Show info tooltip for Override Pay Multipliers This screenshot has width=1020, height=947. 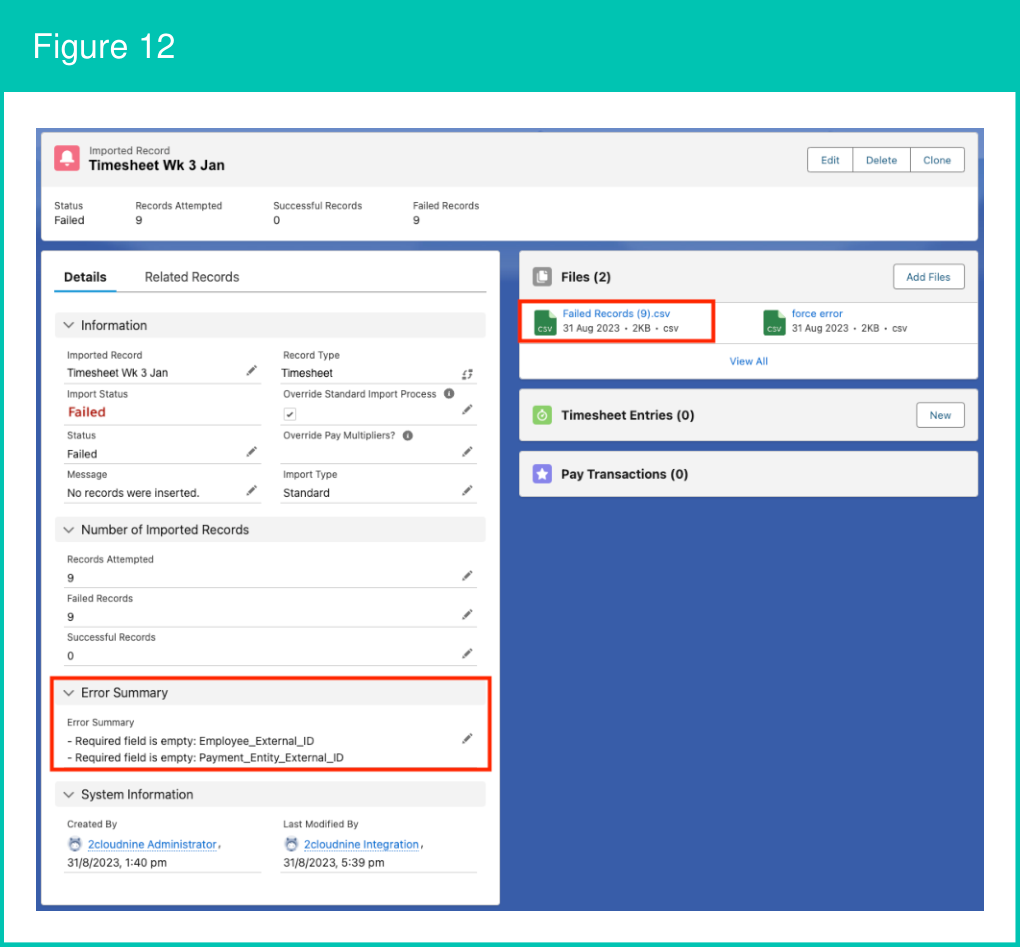(408, 436)
